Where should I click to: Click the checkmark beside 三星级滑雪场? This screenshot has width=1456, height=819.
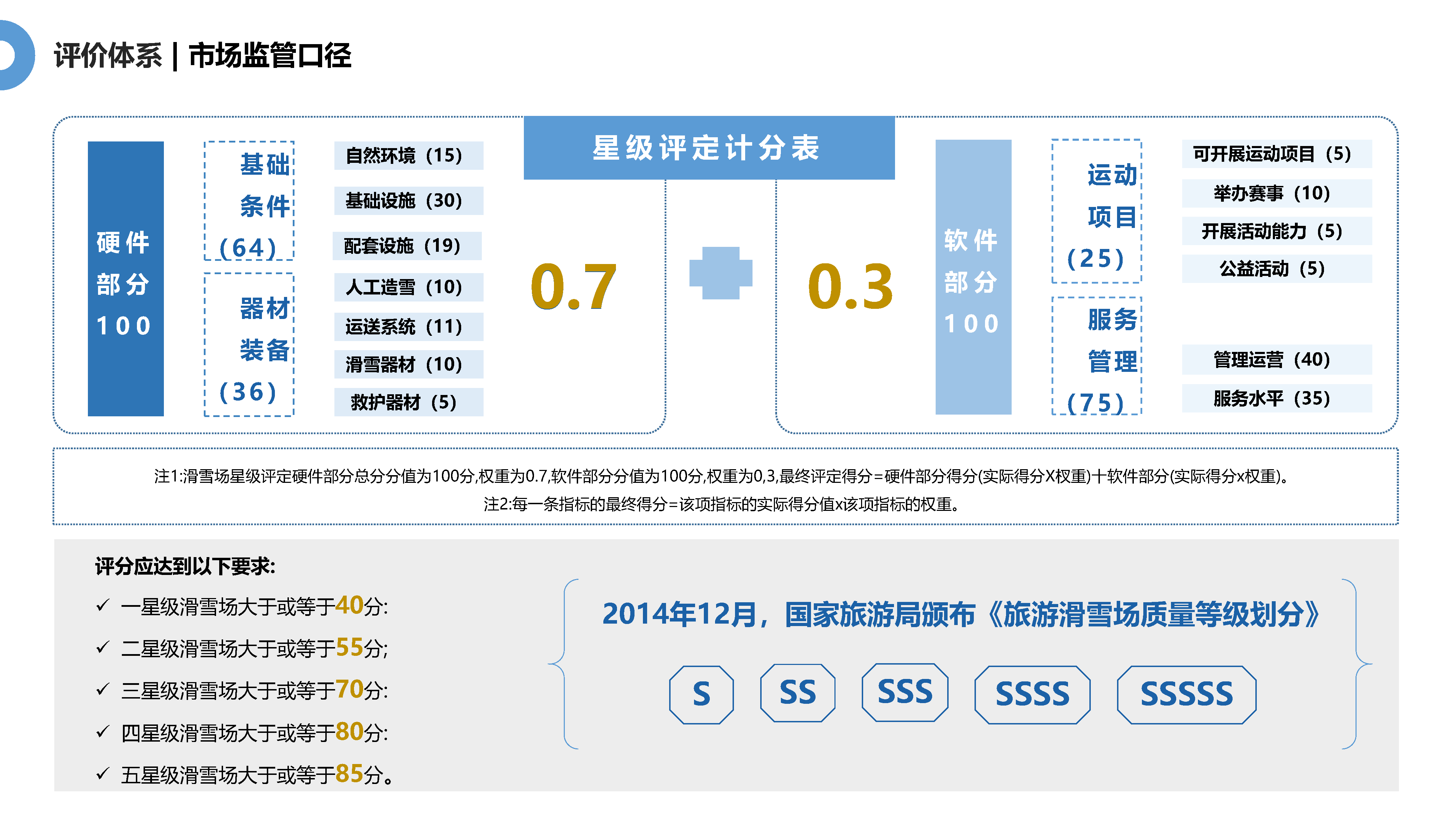point(102,689)
